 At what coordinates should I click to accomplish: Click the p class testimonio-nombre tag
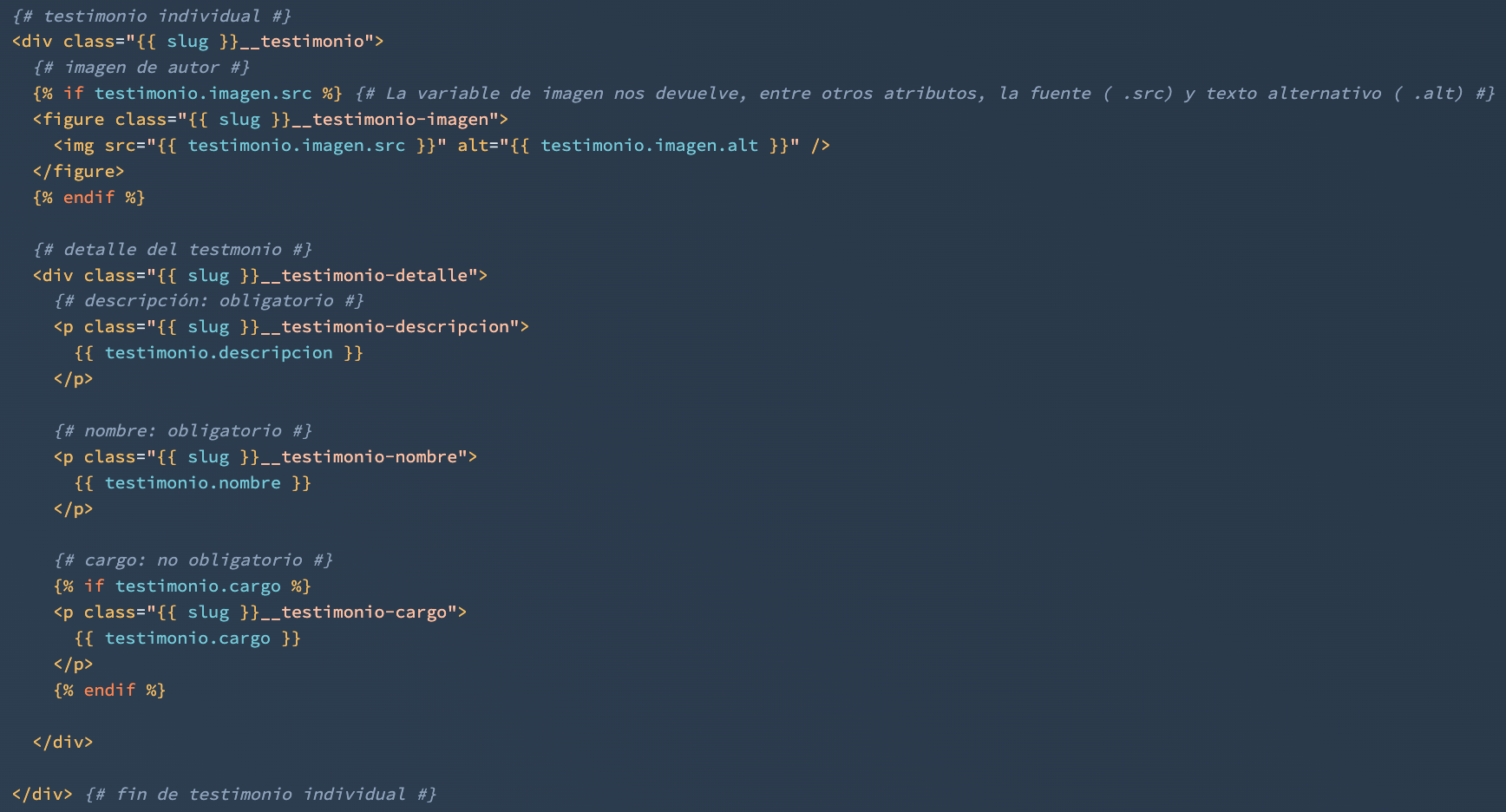[265, 457]
